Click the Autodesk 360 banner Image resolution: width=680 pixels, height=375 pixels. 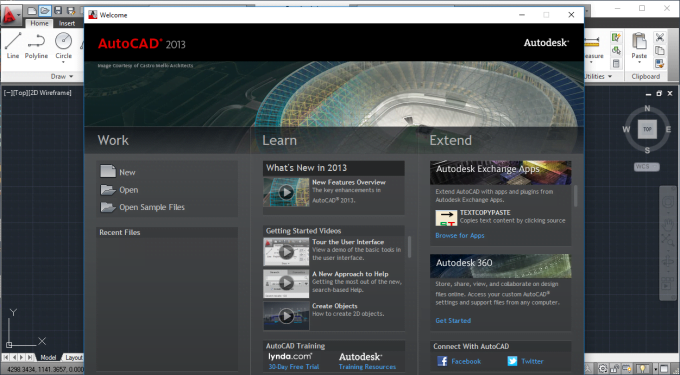(500, 266)
